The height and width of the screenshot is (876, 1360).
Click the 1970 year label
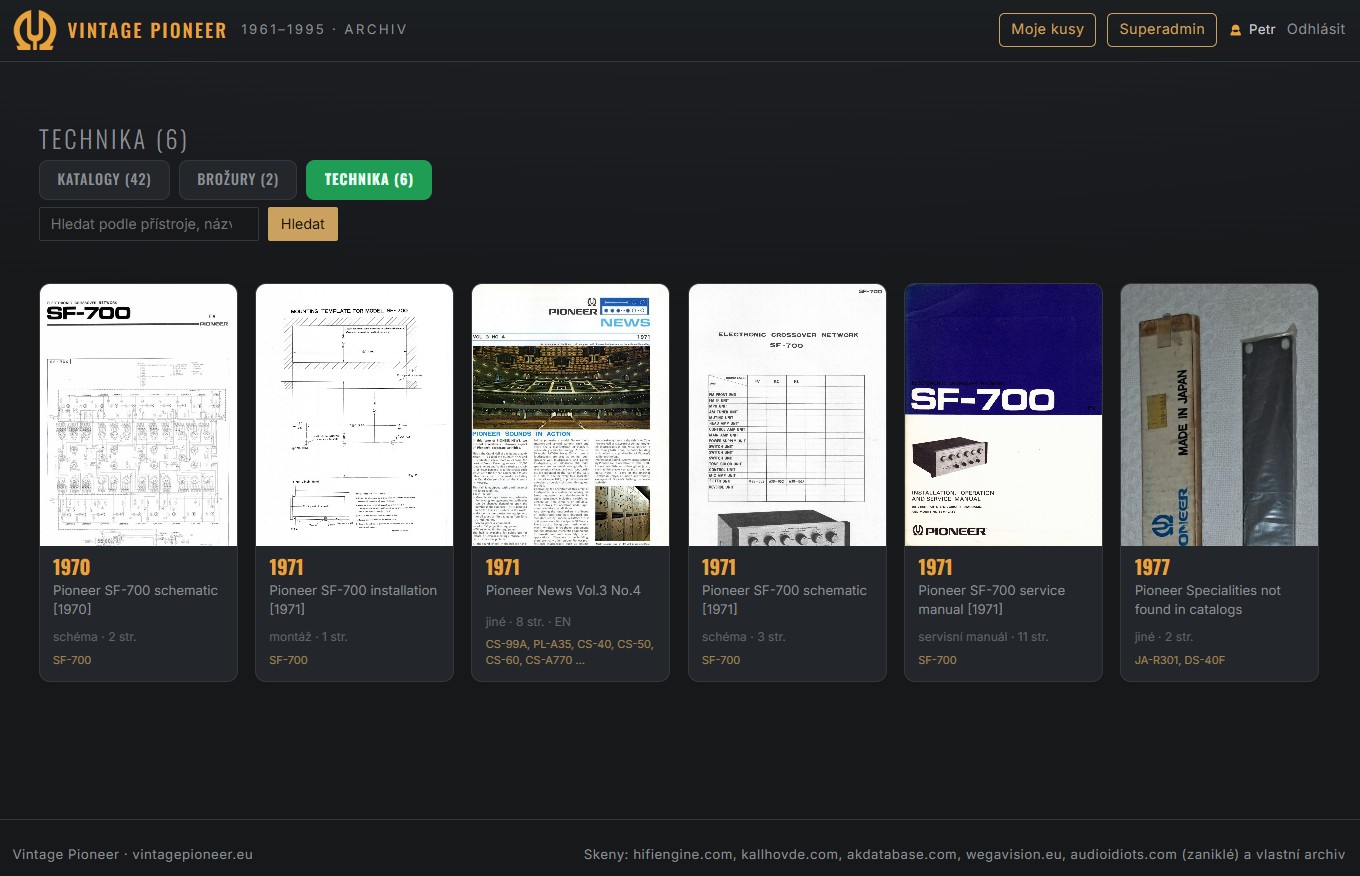click(x=72, y=568)
